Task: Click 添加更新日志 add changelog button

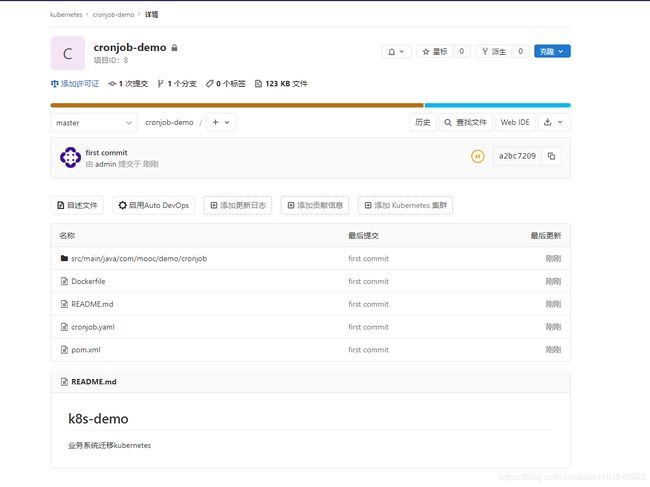Action: coord(238,205)
